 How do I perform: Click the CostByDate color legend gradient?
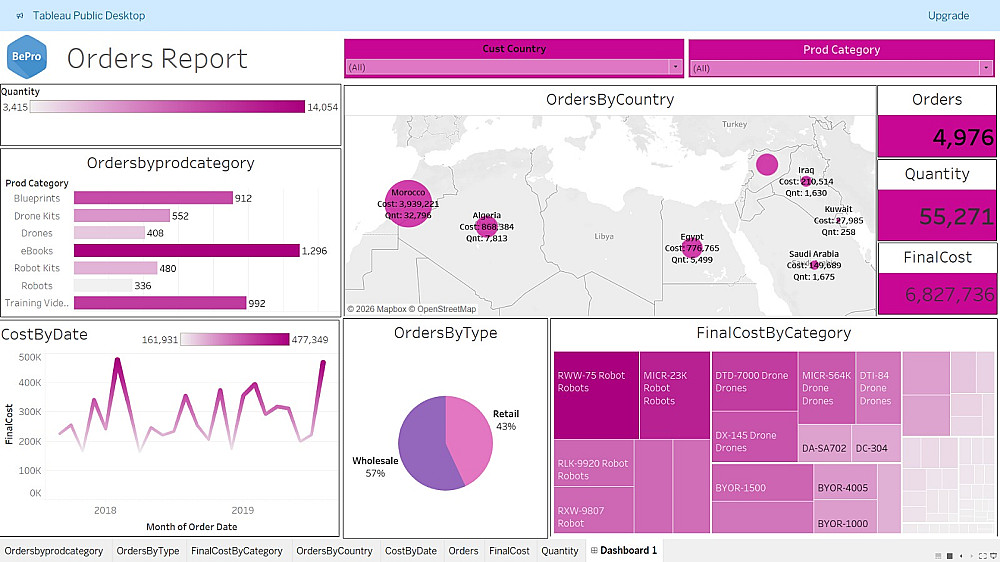pos(235,339)
